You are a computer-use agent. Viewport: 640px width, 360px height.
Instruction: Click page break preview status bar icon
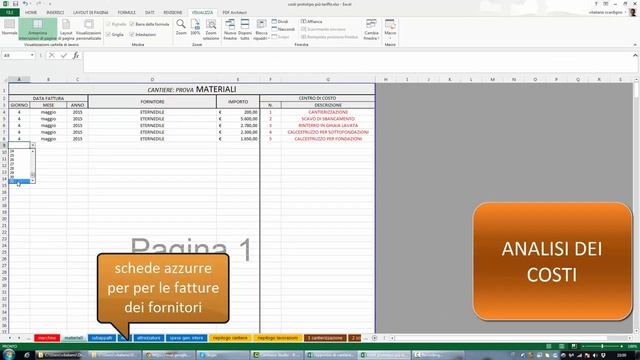[x=574, y=347]
